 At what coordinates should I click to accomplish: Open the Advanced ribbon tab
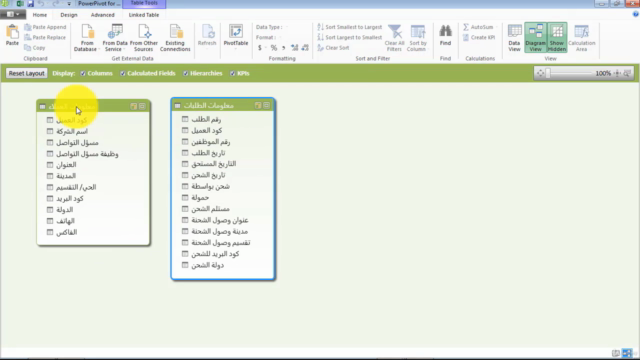click(102, 15)
